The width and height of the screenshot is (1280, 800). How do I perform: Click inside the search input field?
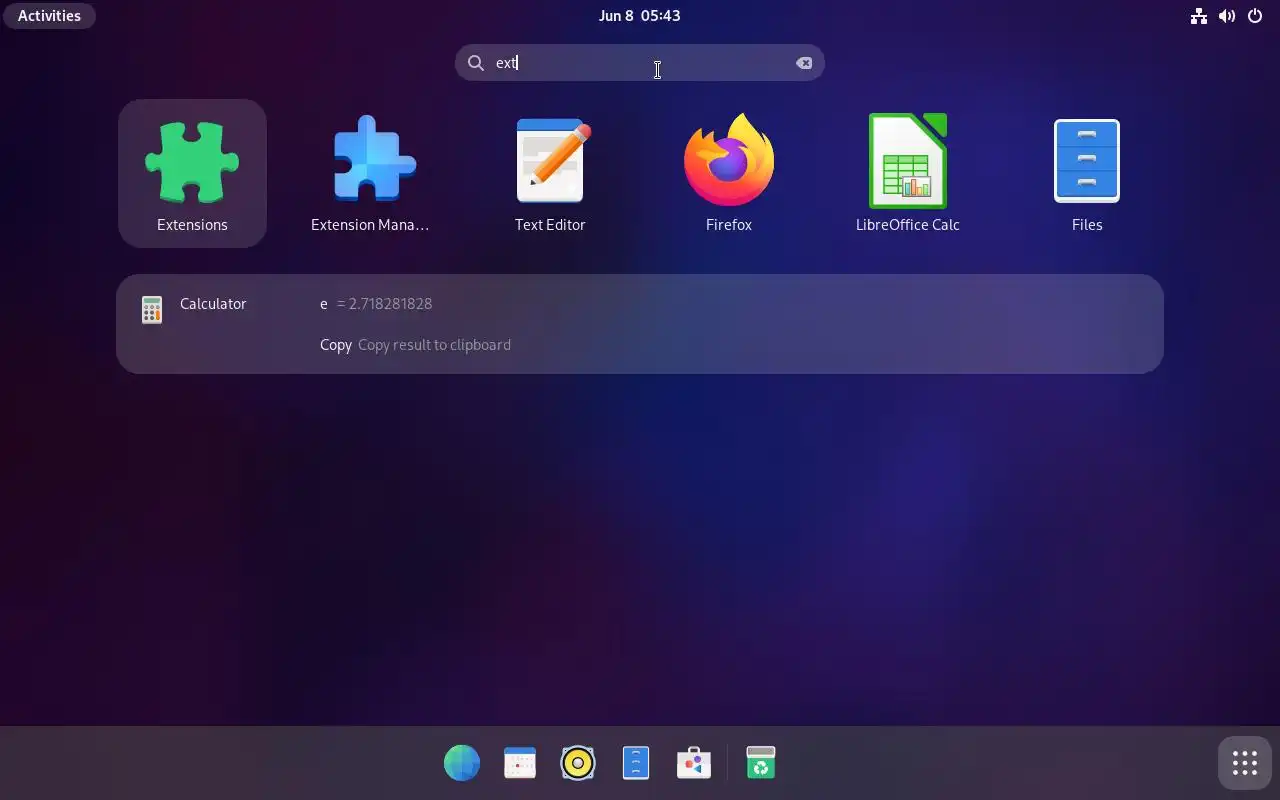click(x=640, y=63)
